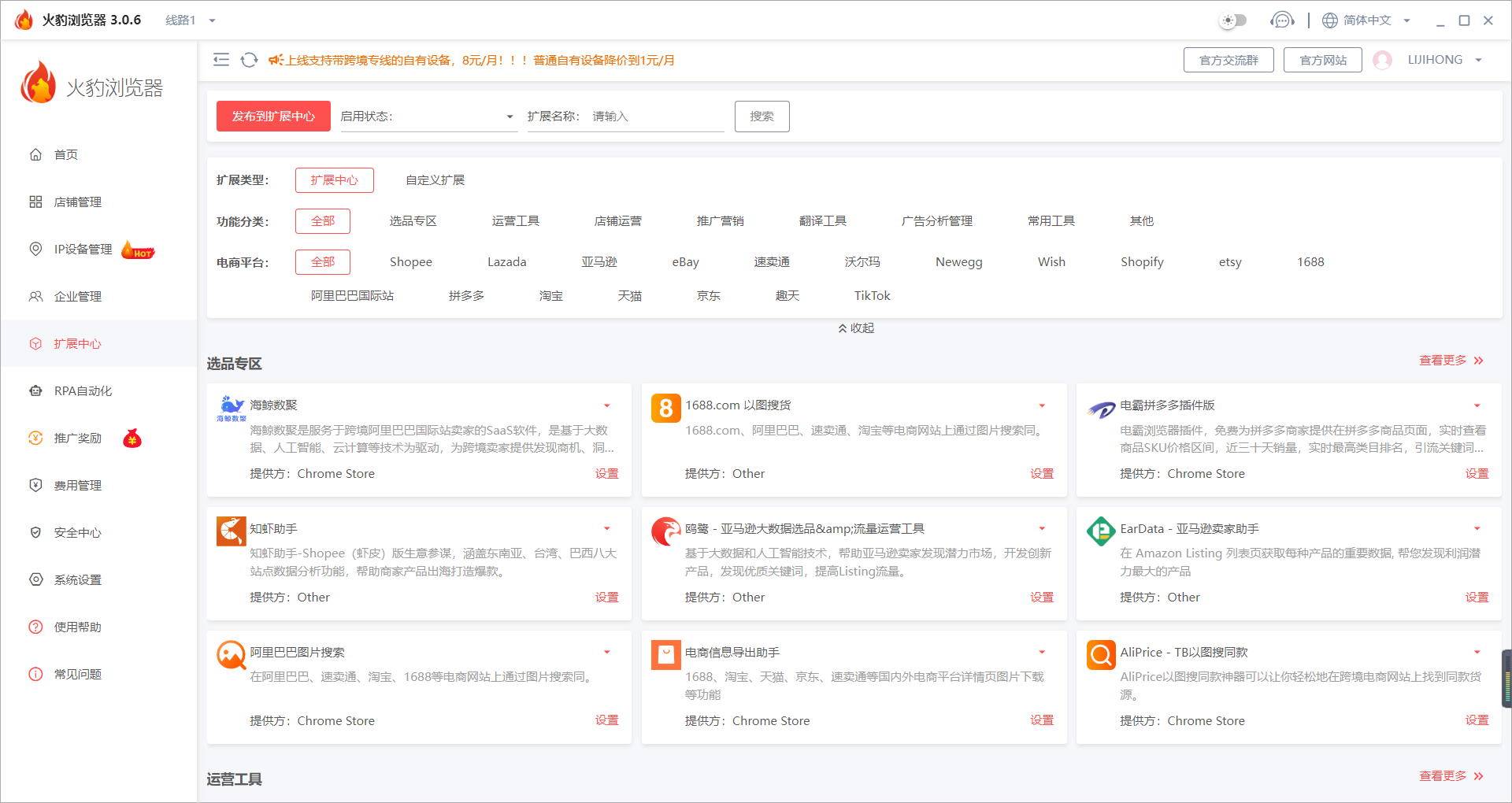The width and height of the screenshot is (1512, 803).
Task: Click the 电霸拼多多插件版 logo icon
Action: coord(1101,408)
